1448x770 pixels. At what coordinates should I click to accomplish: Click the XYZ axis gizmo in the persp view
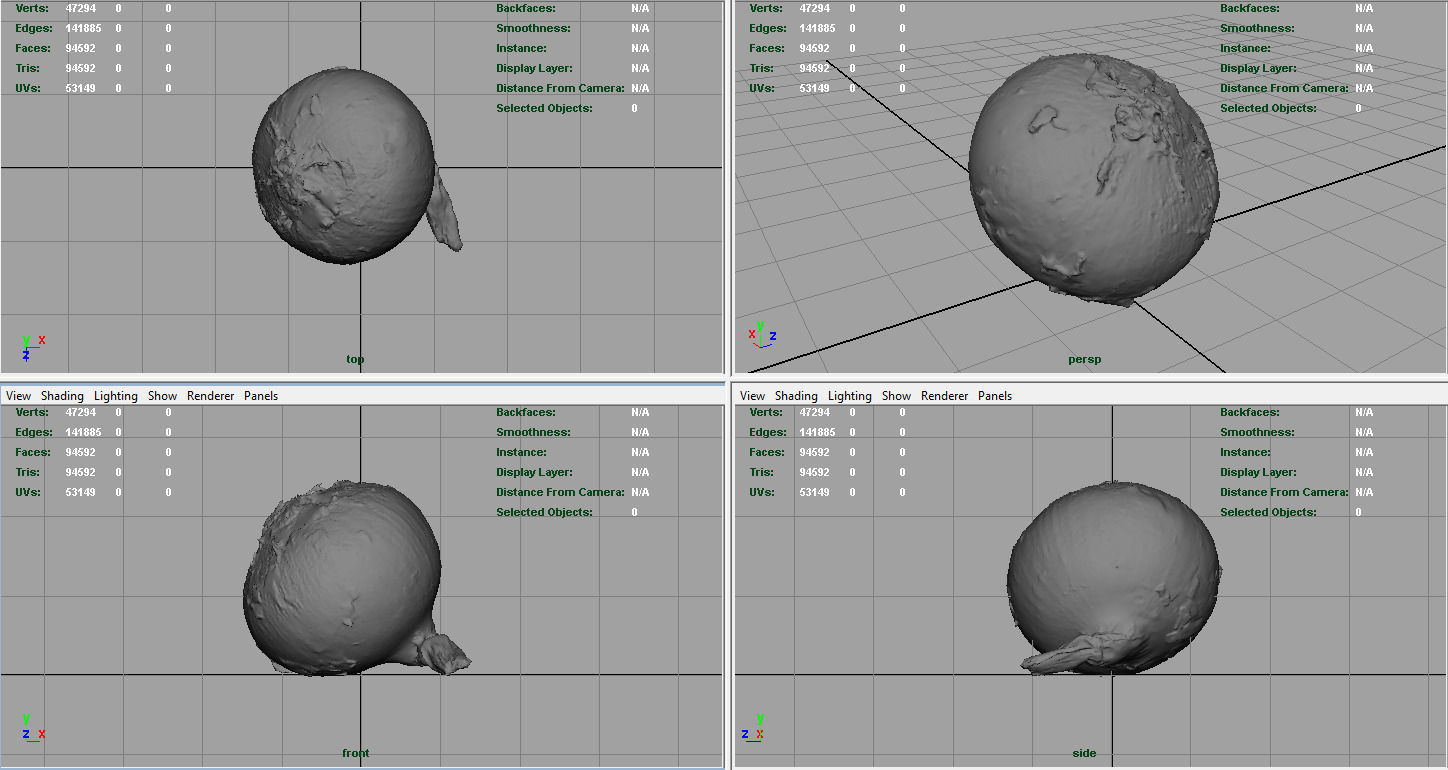(762, 333)
